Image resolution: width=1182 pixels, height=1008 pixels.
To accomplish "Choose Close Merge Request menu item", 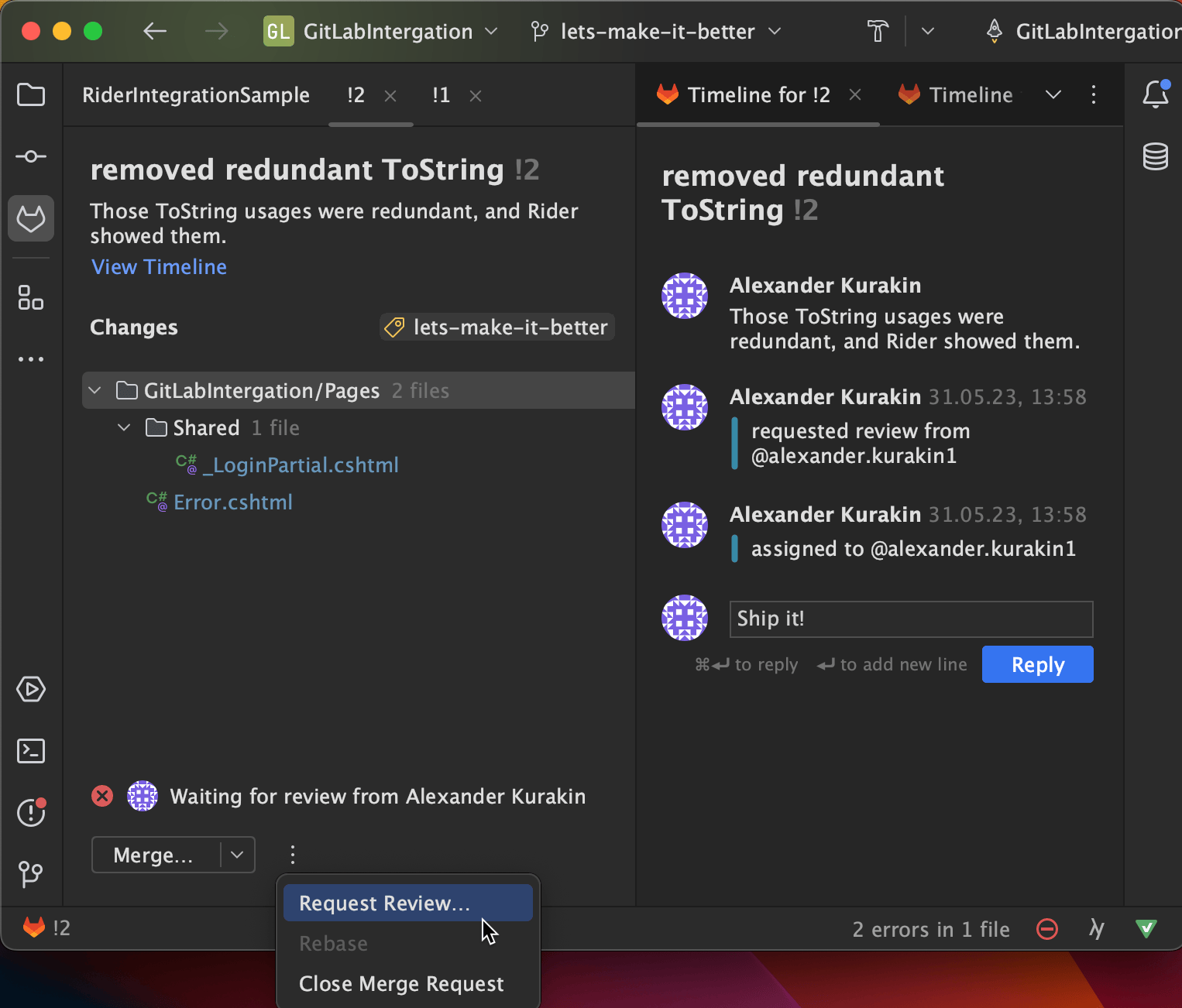I will point(401,984).
